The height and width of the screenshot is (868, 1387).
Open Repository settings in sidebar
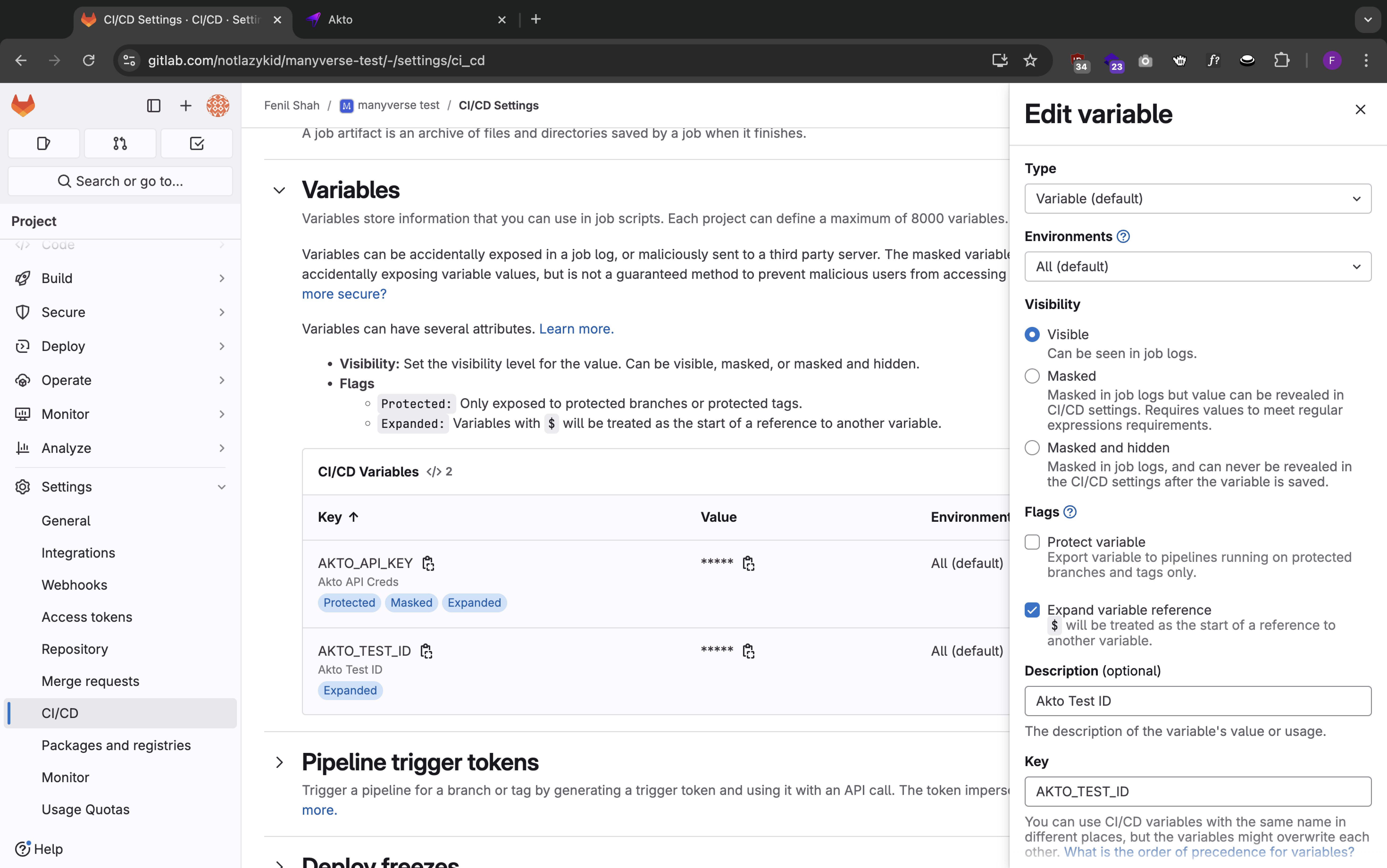[x=75, y=649]
